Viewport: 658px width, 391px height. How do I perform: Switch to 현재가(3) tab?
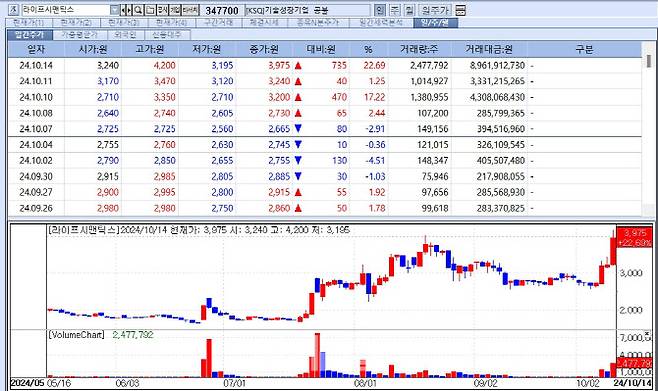click(x=124, y=23)
